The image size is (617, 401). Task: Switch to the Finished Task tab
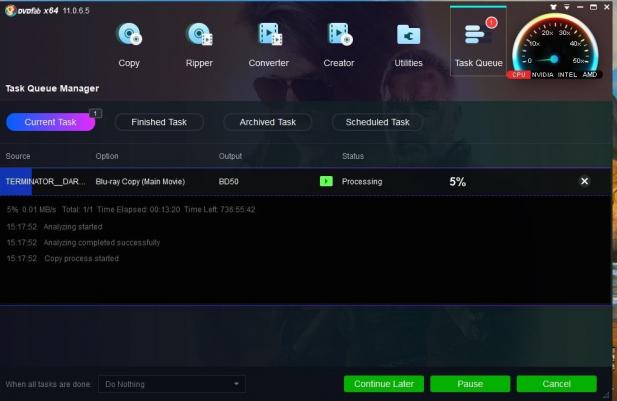pyautogui.click(x=159, y=122)
